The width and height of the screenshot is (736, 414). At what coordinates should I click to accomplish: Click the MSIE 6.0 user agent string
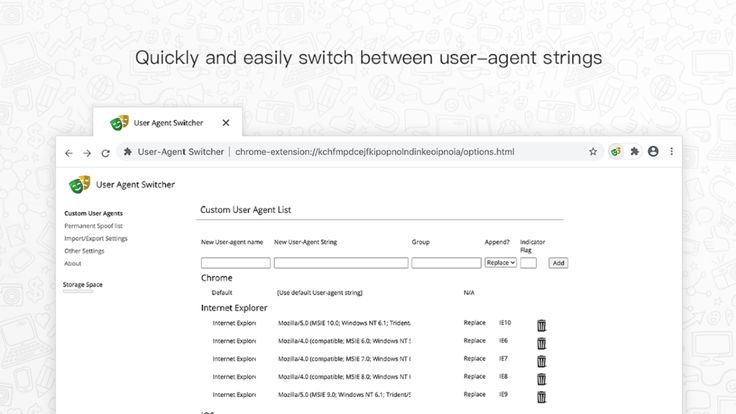click(344, 341)
